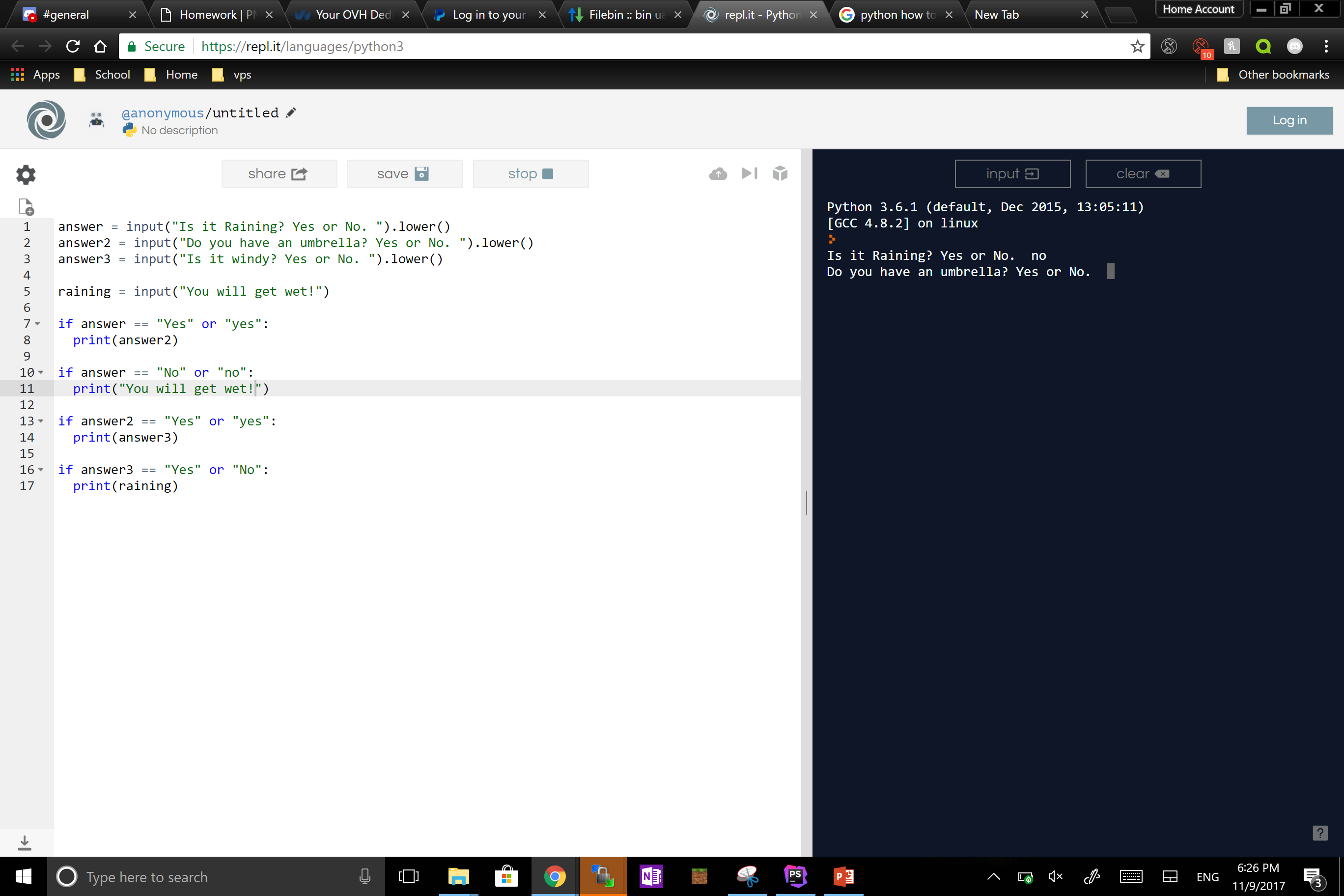Screen dimensions: 1344x896
Task: Open the School bookmarks folder
Action: [x=102, y=74]
